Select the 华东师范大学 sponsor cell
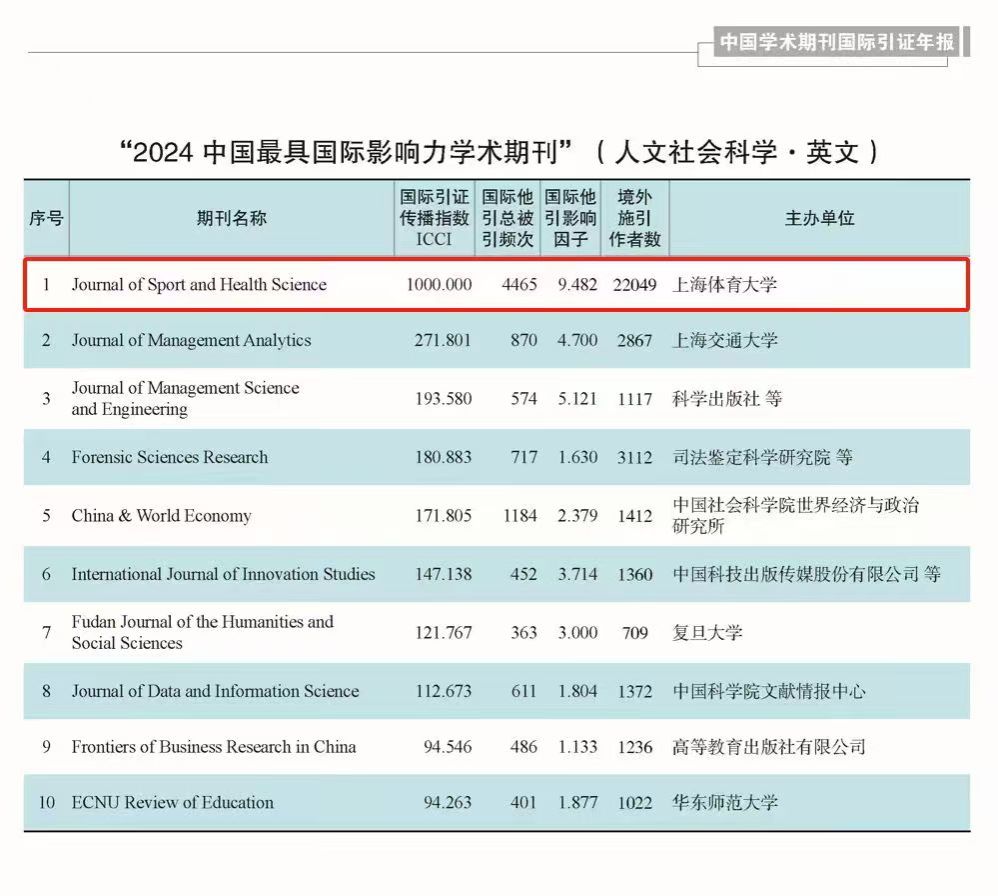 tap(725, 803)
